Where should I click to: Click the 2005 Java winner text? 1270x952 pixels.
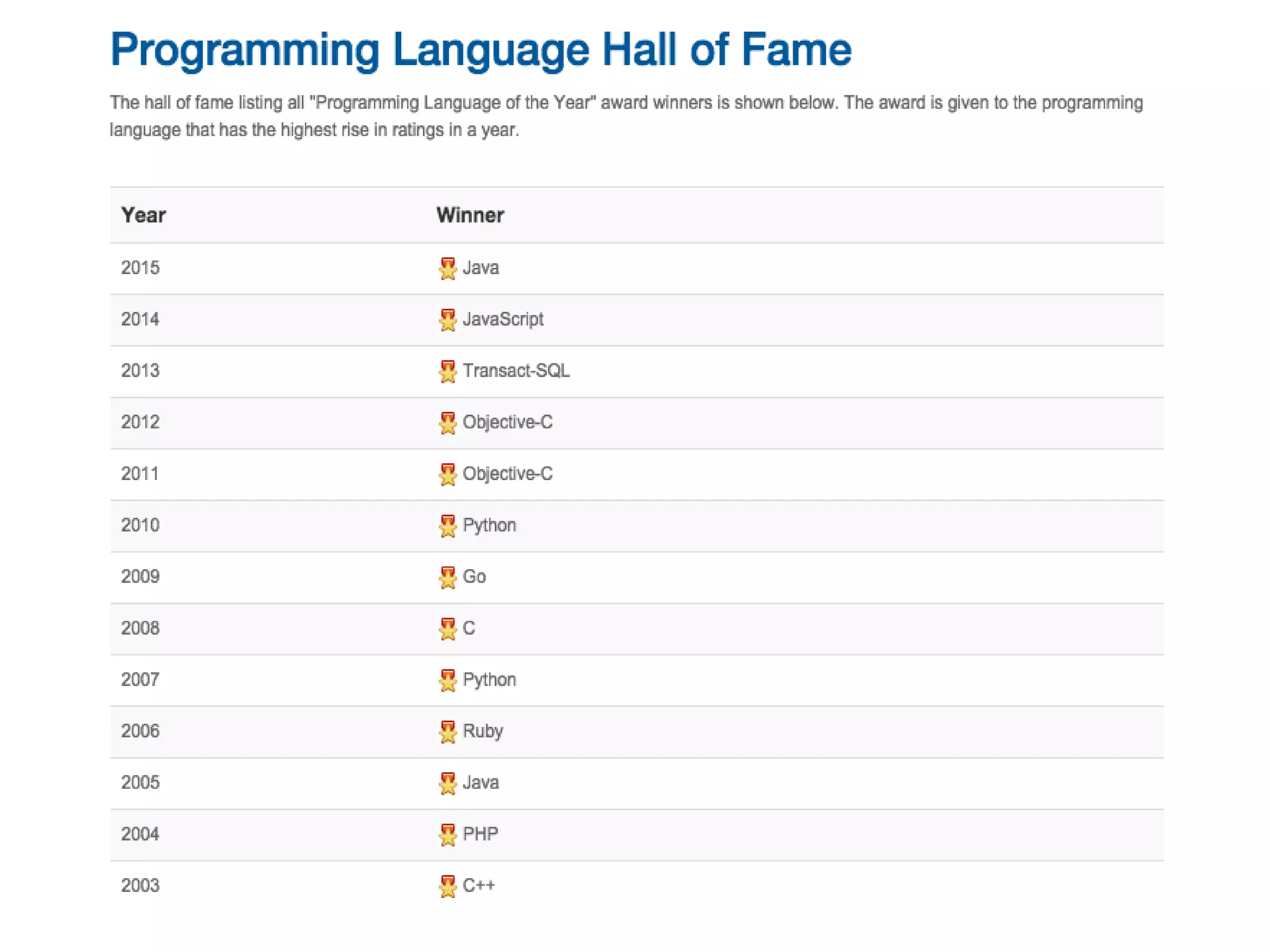click(481, 783)
